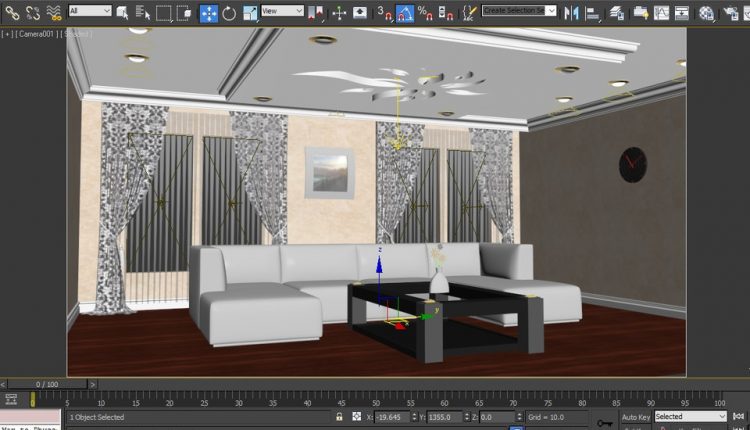
Task: Click time slider next frame arrow
Action: tap(93, 384)
